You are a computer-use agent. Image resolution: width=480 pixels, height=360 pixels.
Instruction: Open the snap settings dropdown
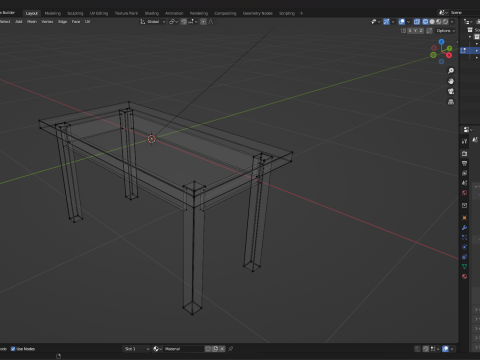click(193, 22)
